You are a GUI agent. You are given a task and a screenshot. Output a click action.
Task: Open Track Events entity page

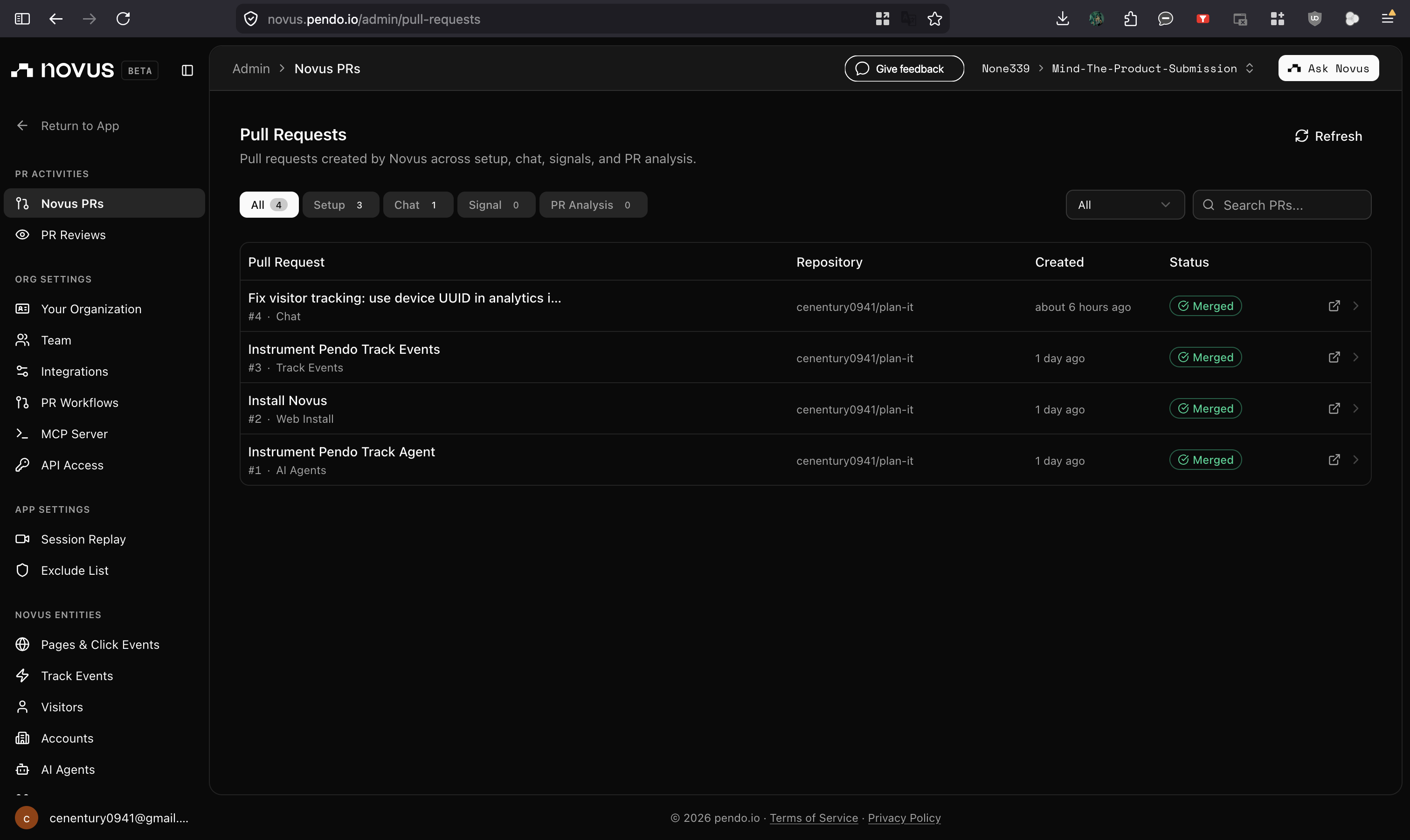point(104,675)
